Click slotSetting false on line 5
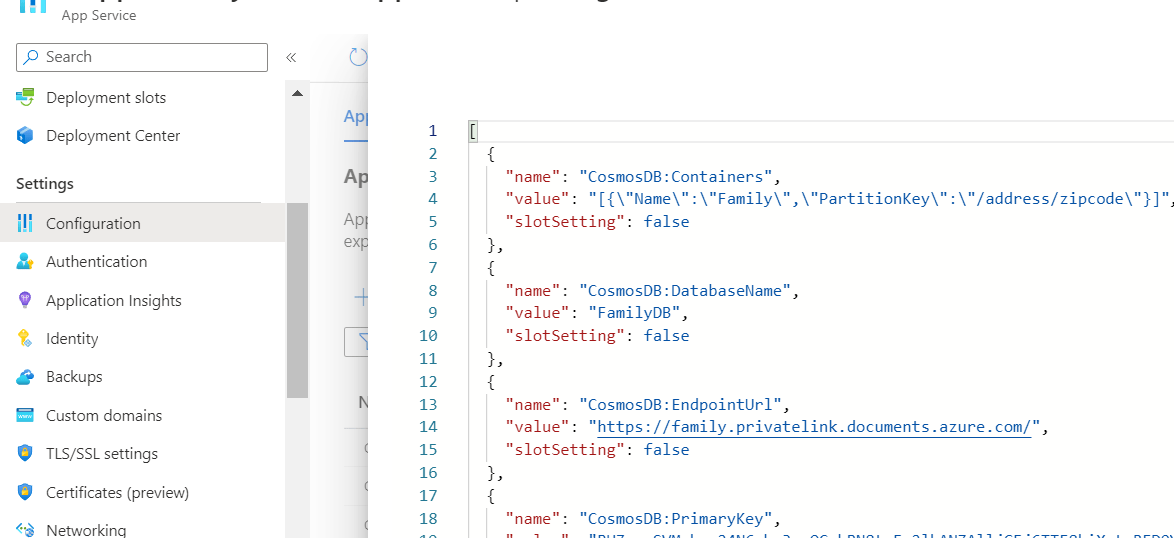 point(666,222)
